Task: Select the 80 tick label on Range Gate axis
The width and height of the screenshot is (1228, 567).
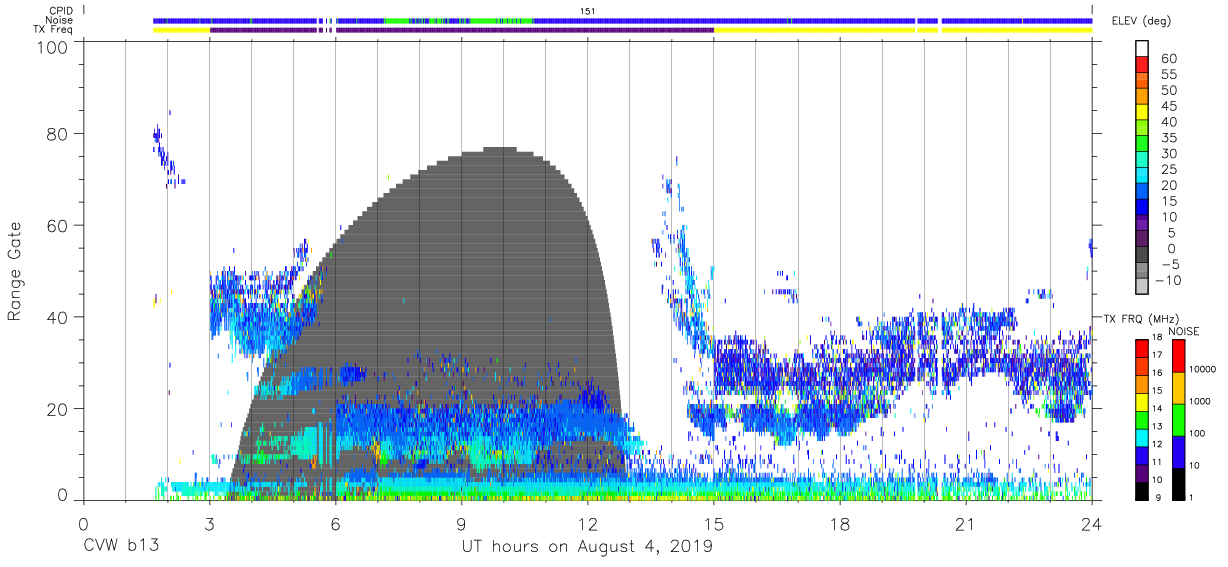Action: click(59, 134)
